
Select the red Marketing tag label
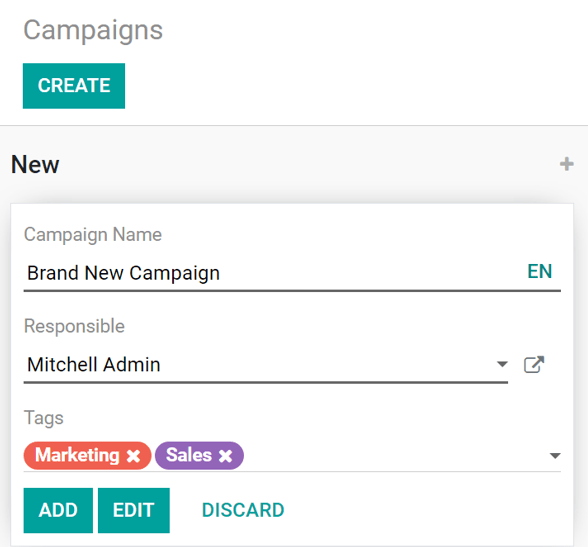(x=77, y=455)
